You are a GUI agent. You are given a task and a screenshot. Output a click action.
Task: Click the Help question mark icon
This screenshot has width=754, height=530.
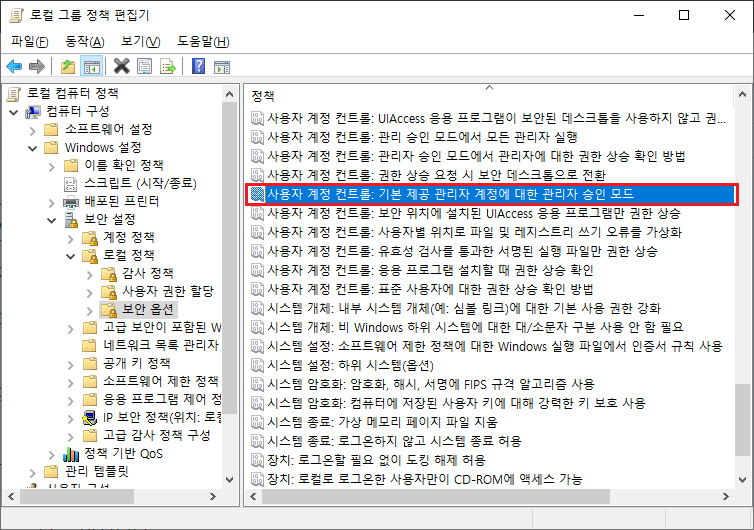coord(198,66)
